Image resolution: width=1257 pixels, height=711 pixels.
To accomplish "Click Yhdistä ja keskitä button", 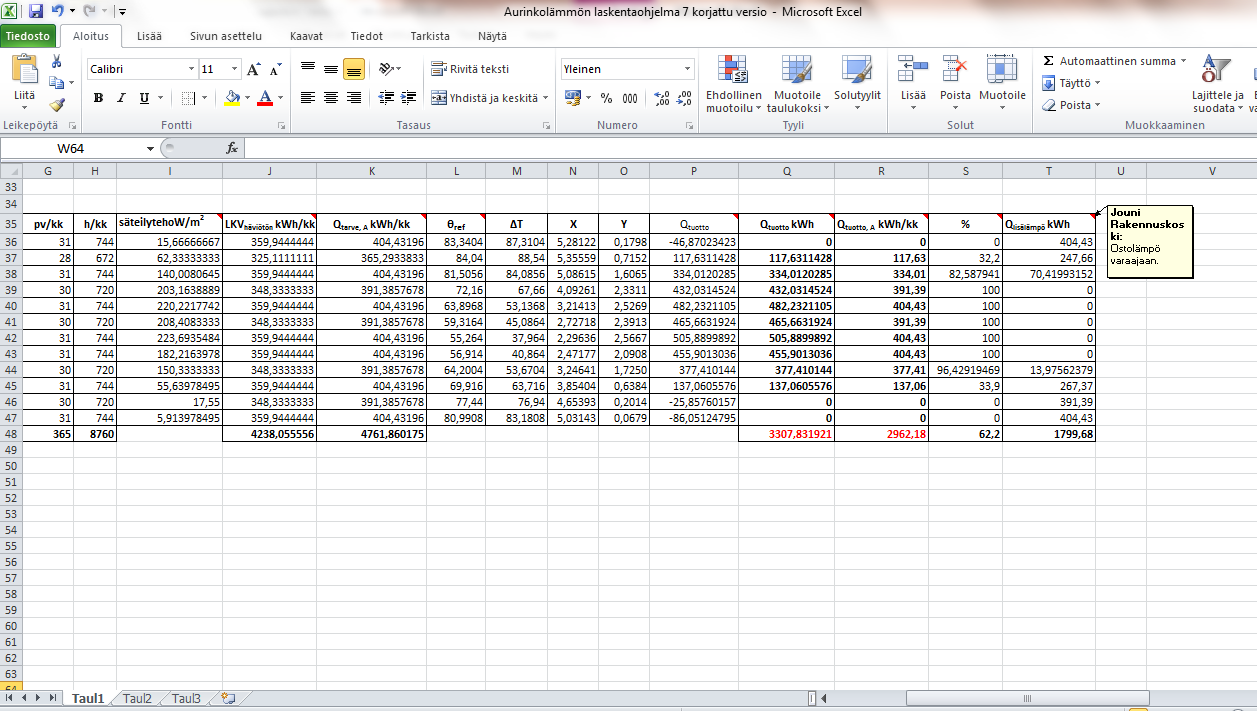I will click(489, 98).
